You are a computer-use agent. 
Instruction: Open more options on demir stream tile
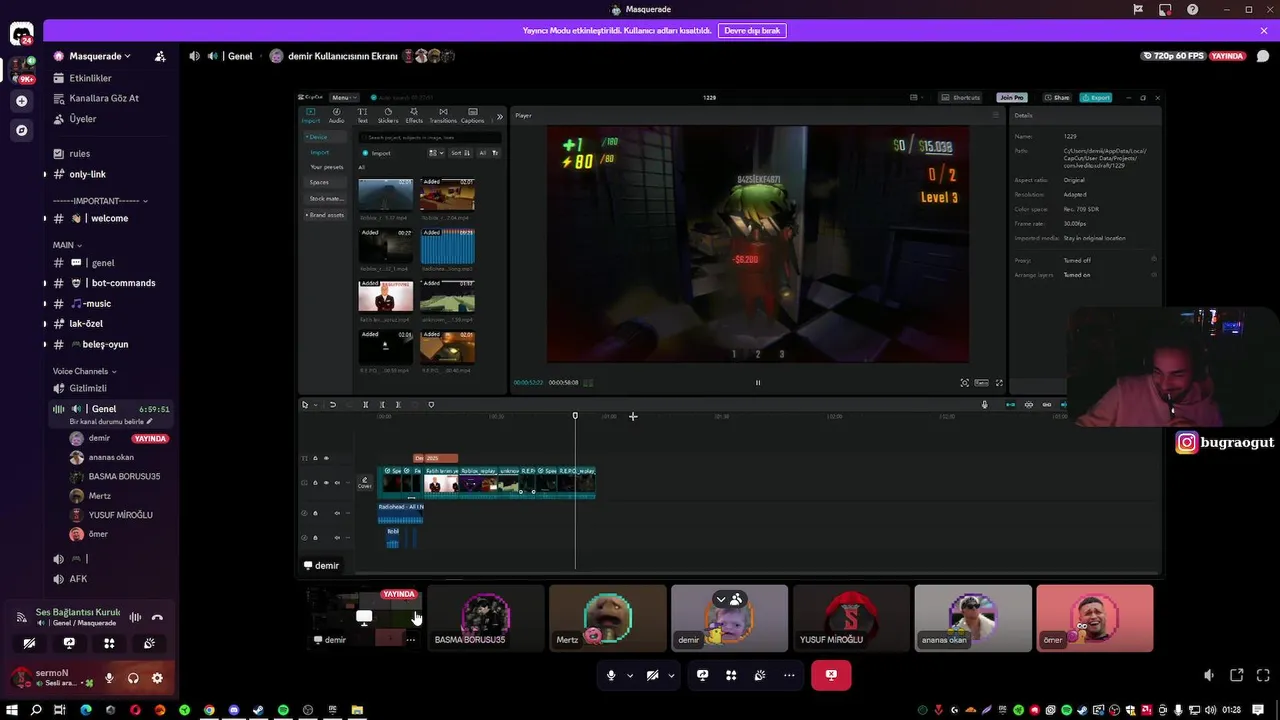click(x=410, y=640)
